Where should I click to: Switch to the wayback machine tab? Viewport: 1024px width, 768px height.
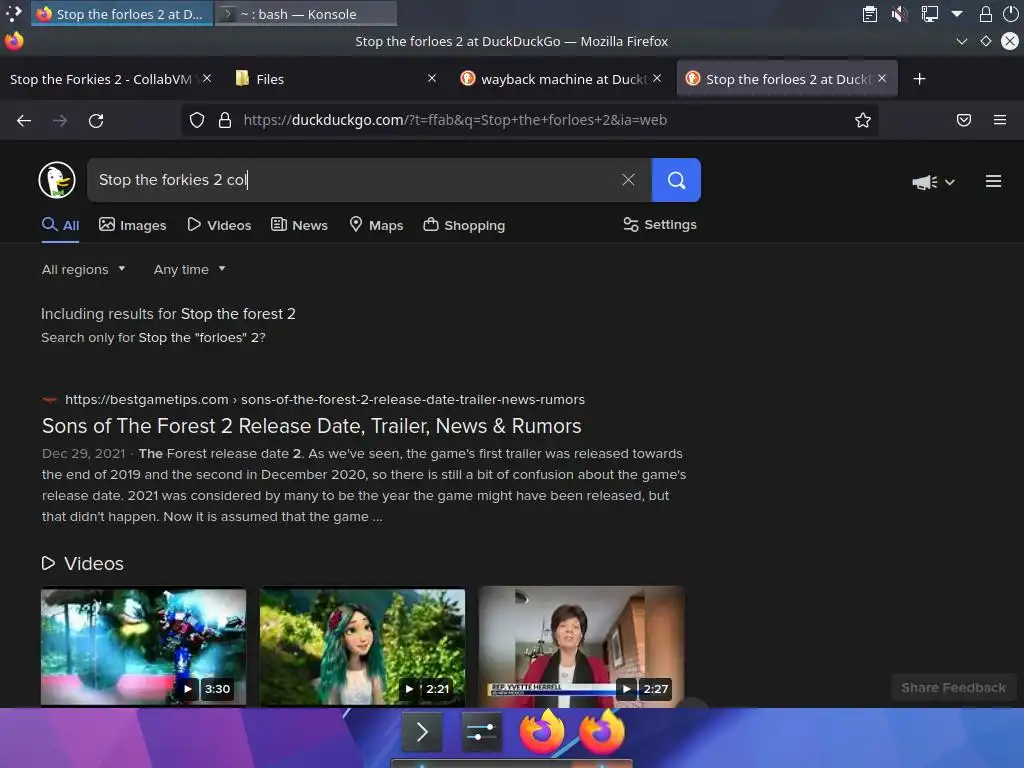[x=562, y=79]
